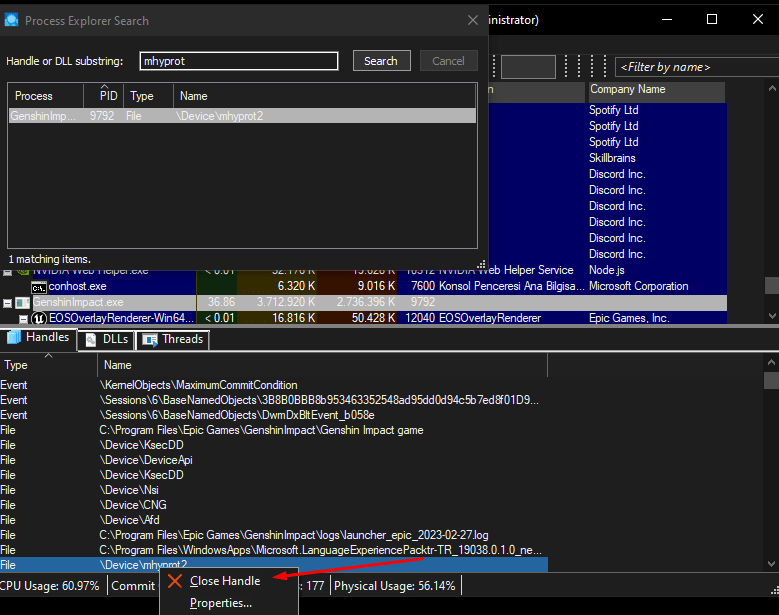Click the EOSOverlayRenderer Epic icon
The height and width of the screenshot is (615, 779).
pos(39,318)
